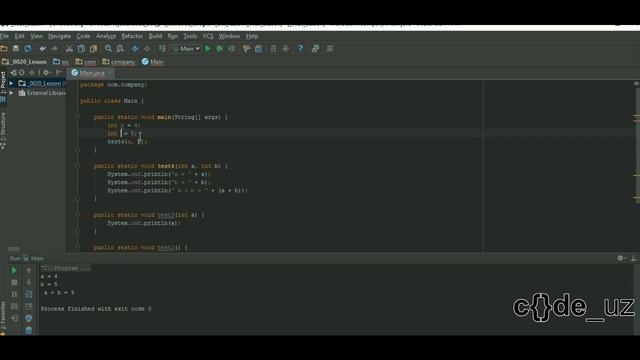The width and height of the screenshot is (640, 360).
Task: Click the com breadcrumb folder
Action: (86, 62)
